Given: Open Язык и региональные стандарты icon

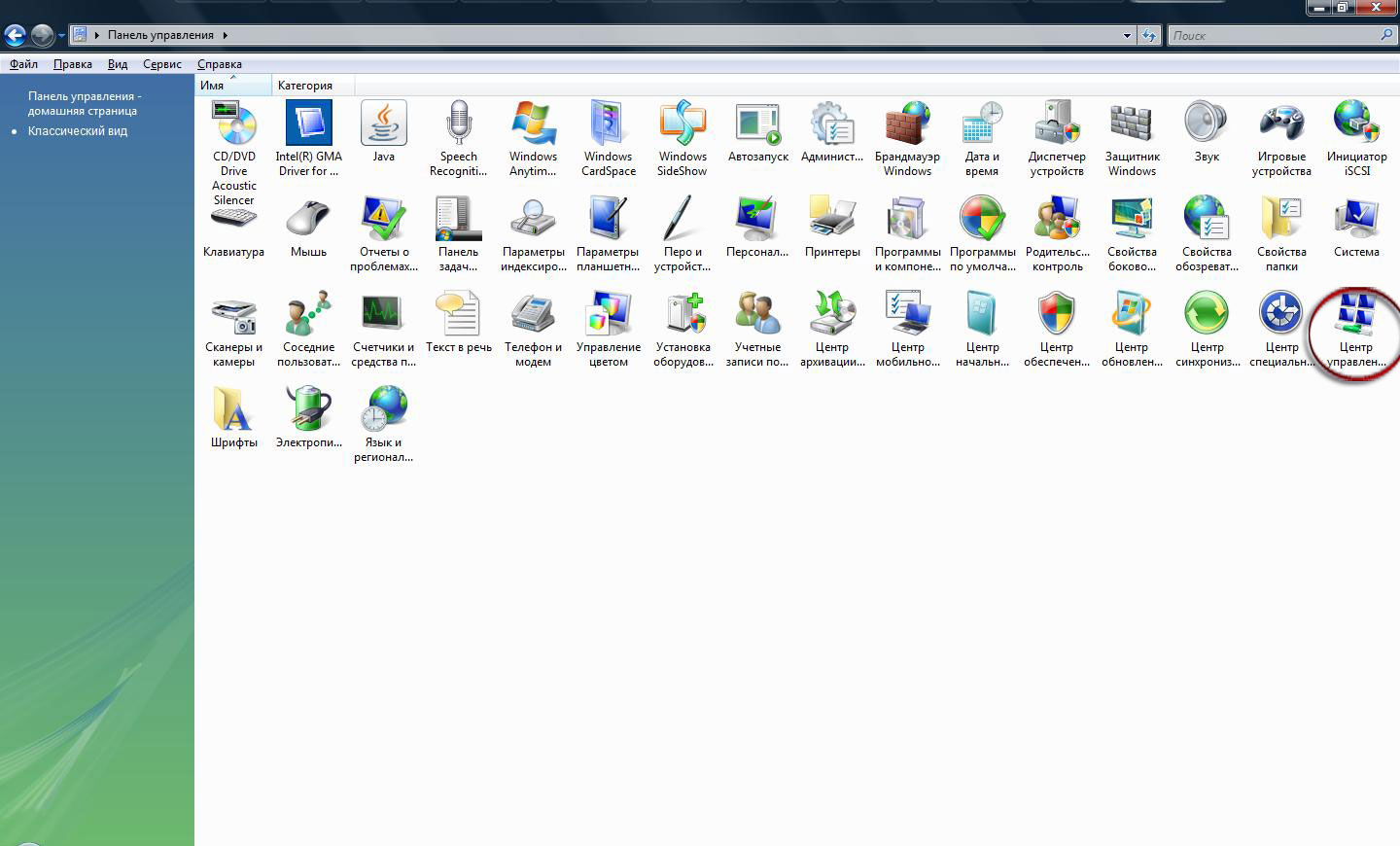Looking at the screenshot, I should (384, 408).
